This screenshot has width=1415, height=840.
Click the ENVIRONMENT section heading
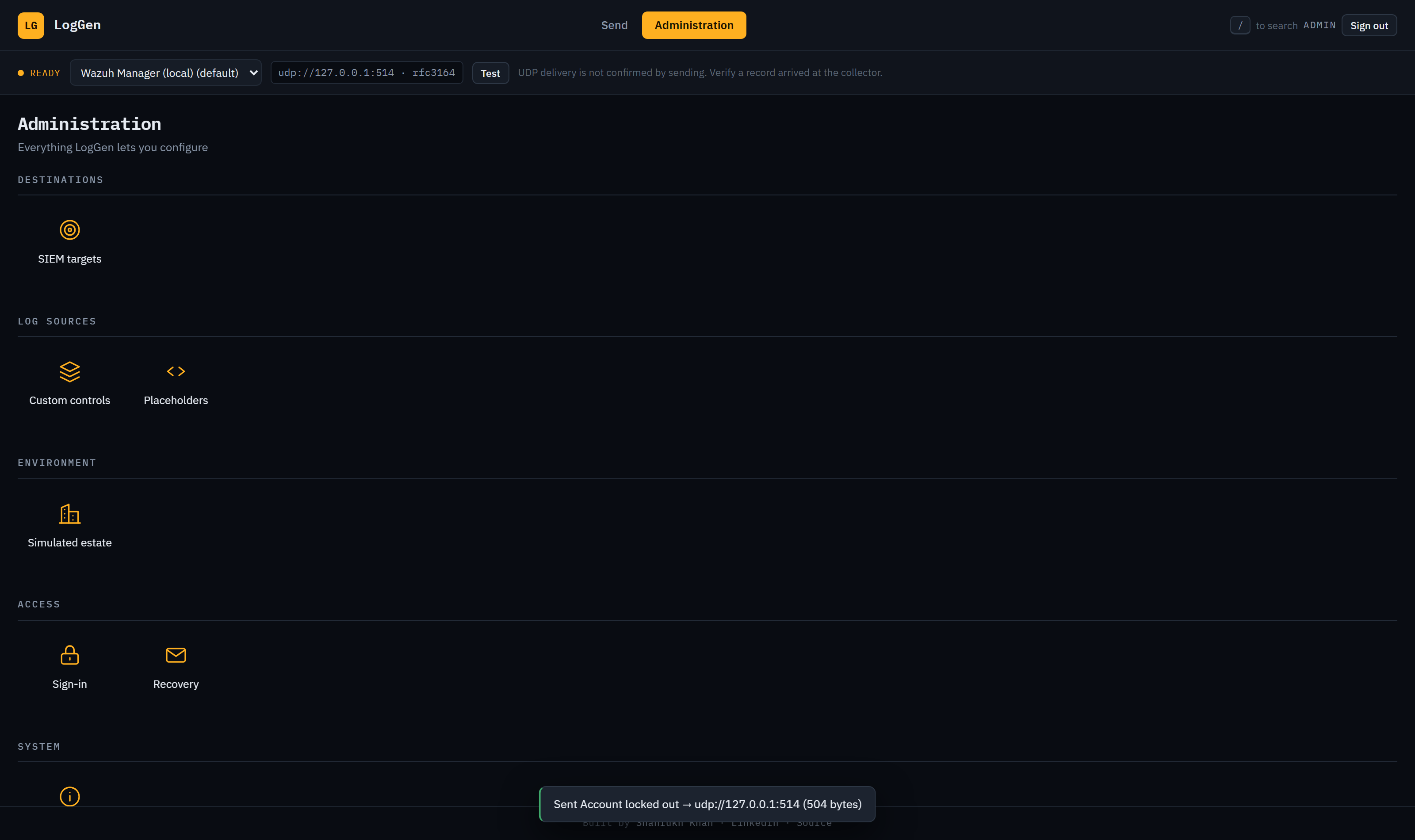tap(57, 463)
